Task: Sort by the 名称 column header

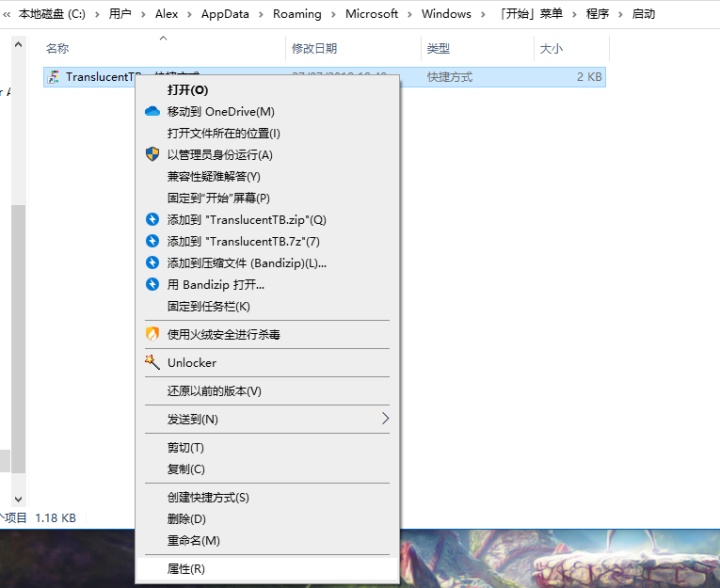Action: coord(163,48)
